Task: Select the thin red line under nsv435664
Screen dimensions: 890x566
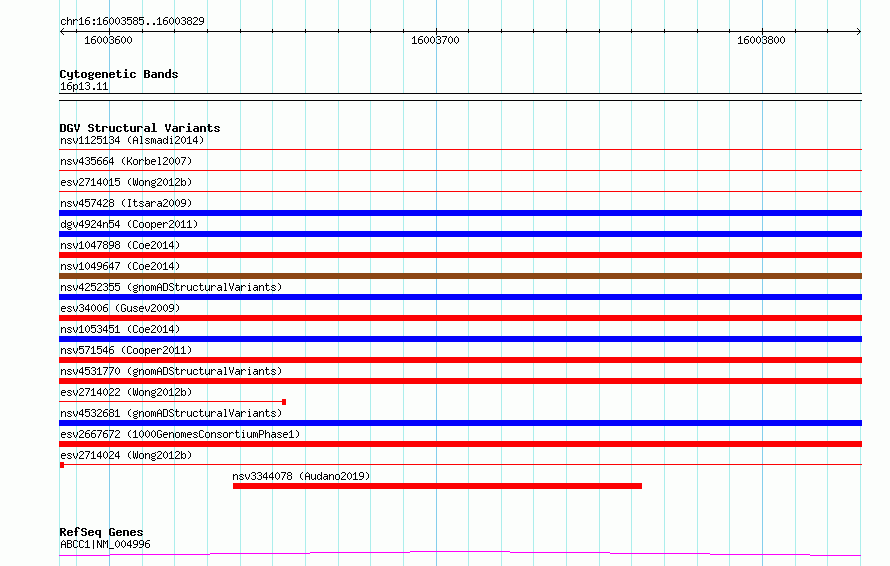Action: point(460,170)
